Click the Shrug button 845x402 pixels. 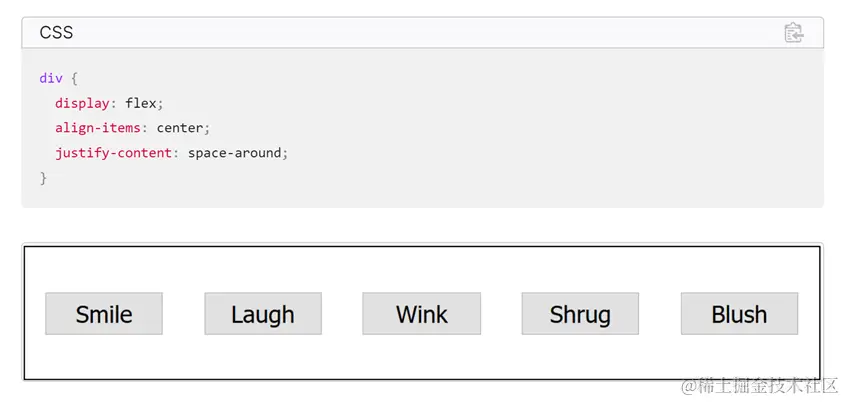[x=580, y=314]
